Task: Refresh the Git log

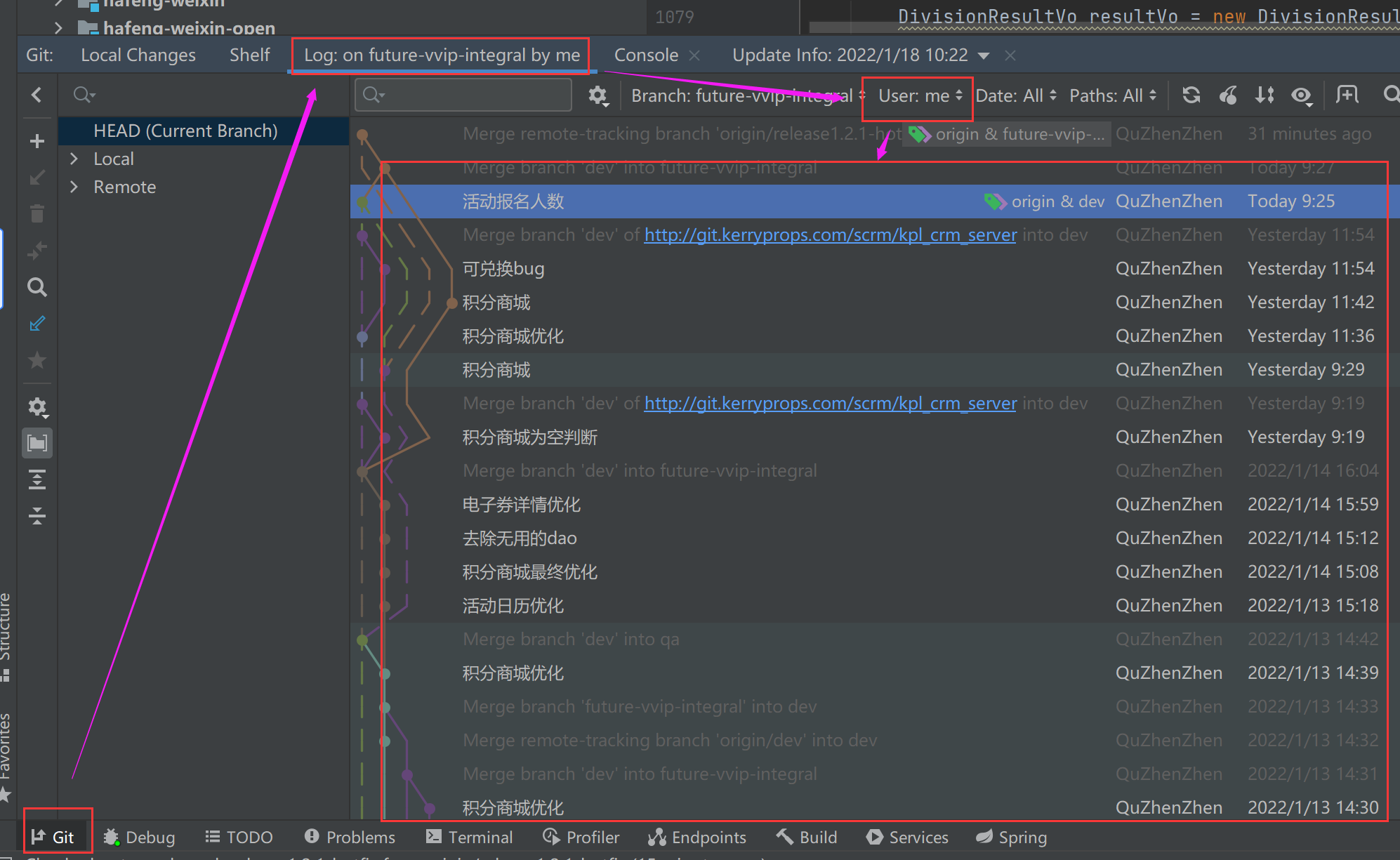Action: click(x=1191, y=95)
